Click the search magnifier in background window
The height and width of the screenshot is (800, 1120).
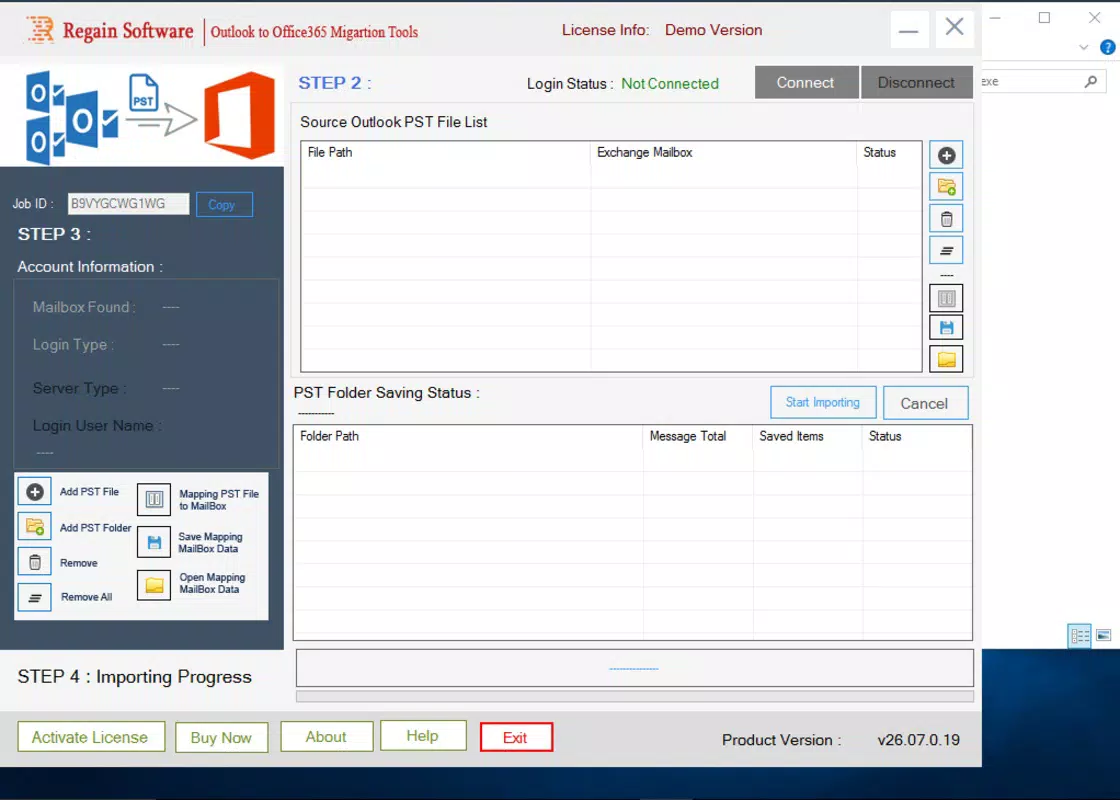point(1090,82)
